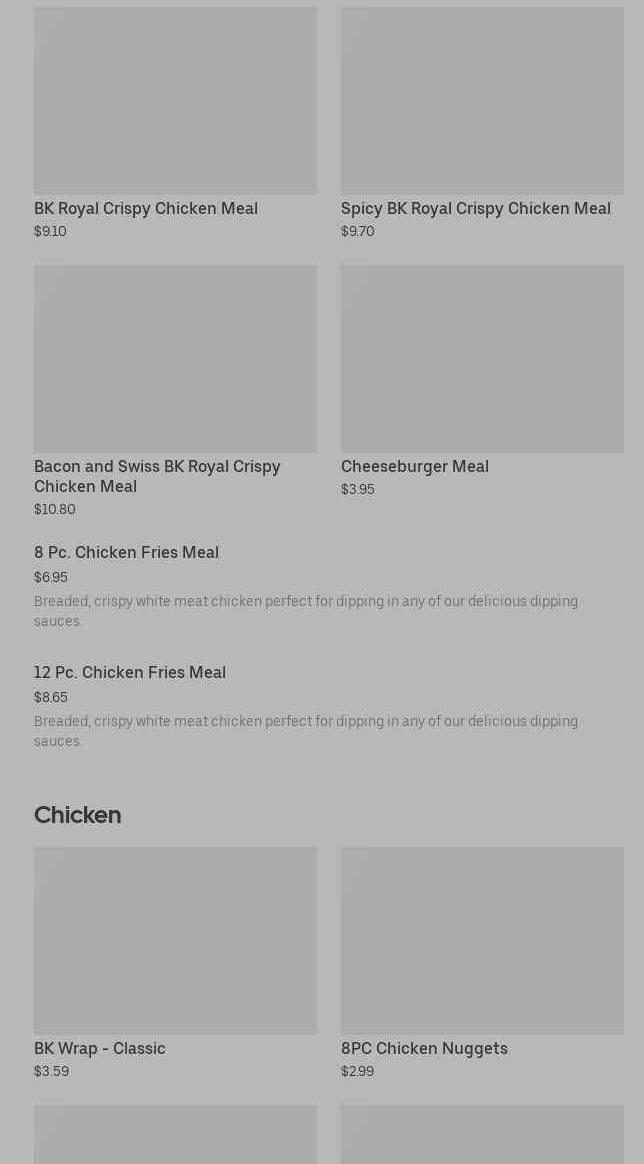Click the 8PC Chicken Nuggets photo
The width and height of the screenshot is (644, 1164).
482,940
